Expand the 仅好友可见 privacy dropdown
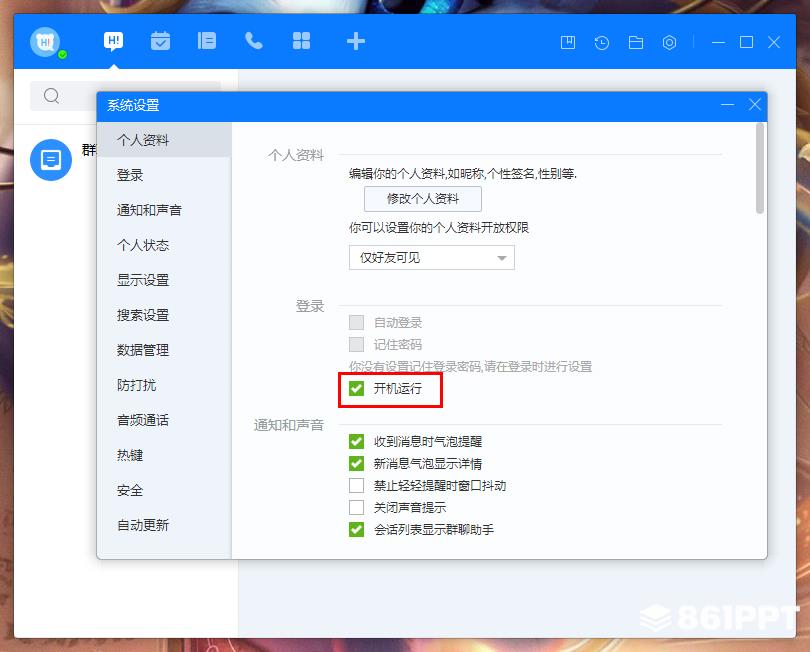 click(x=432, y=258)
